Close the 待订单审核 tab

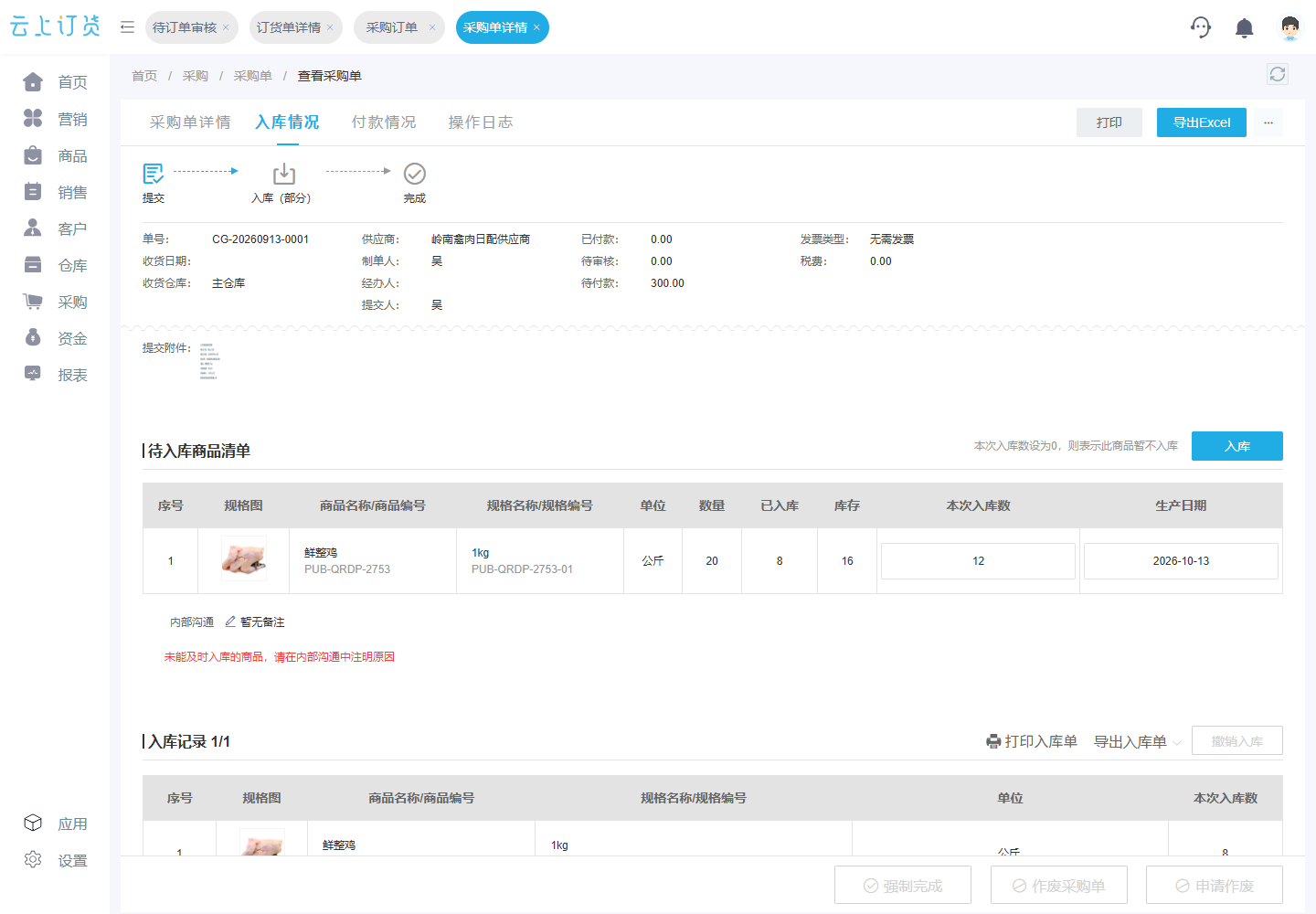click(226, 27)
